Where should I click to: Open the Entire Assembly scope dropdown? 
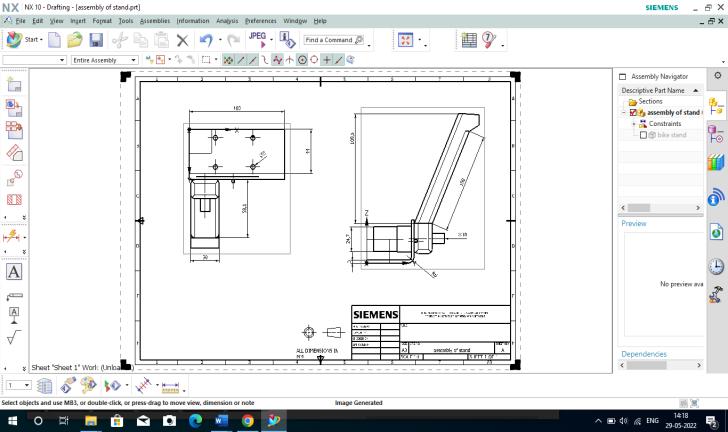[x=134, y=60]
